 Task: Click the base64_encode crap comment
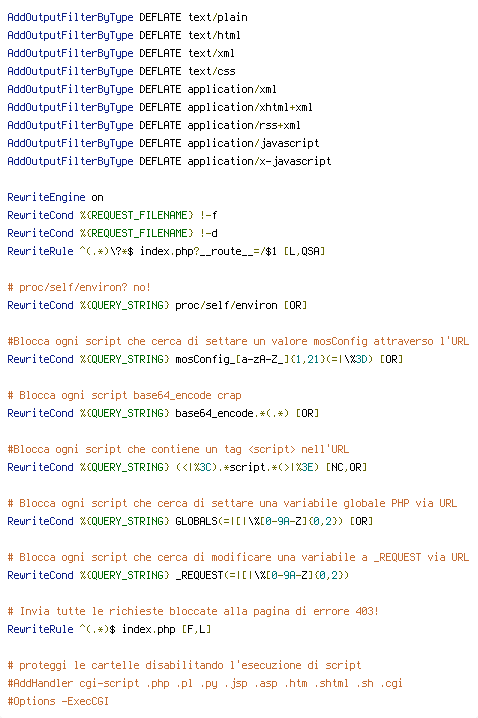124,396
